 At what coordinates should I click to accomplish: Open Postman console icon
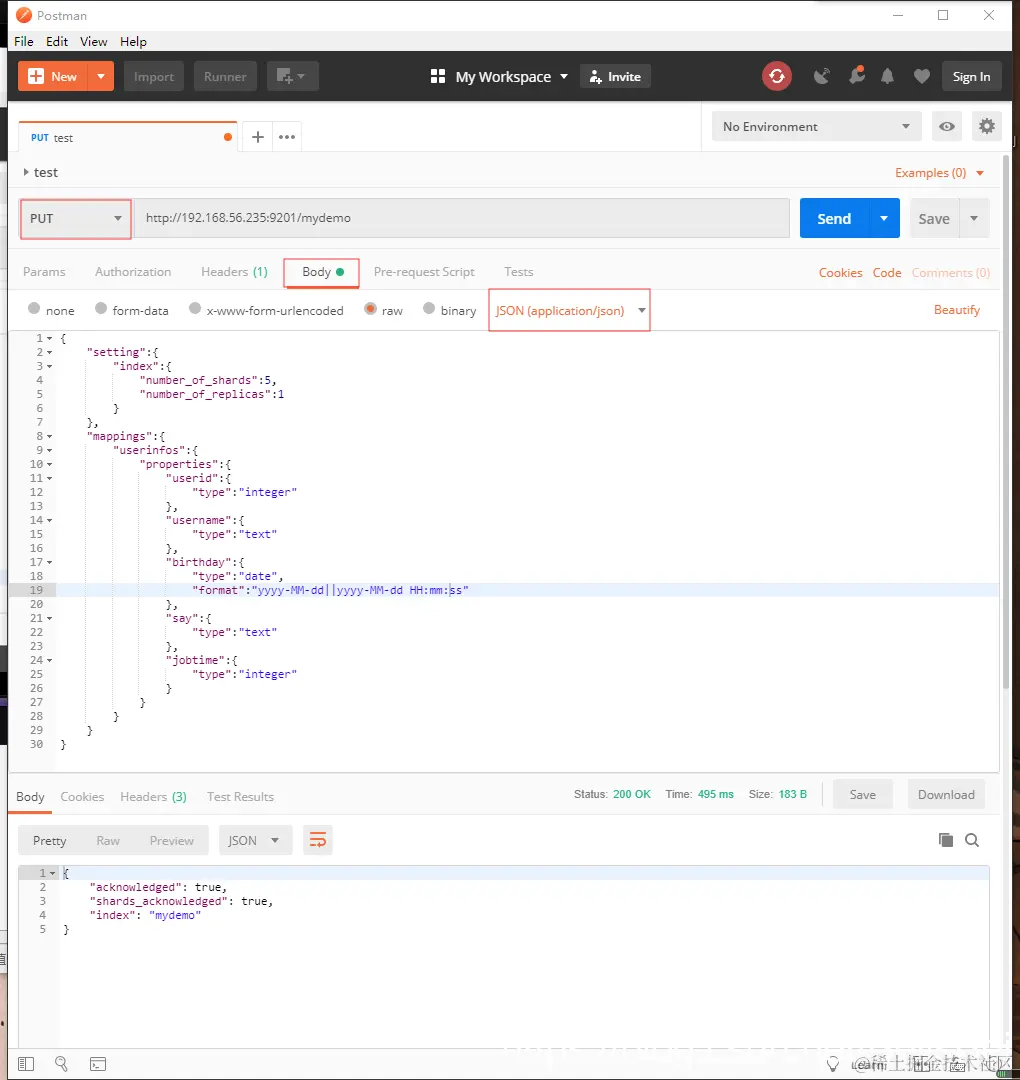98,1064
